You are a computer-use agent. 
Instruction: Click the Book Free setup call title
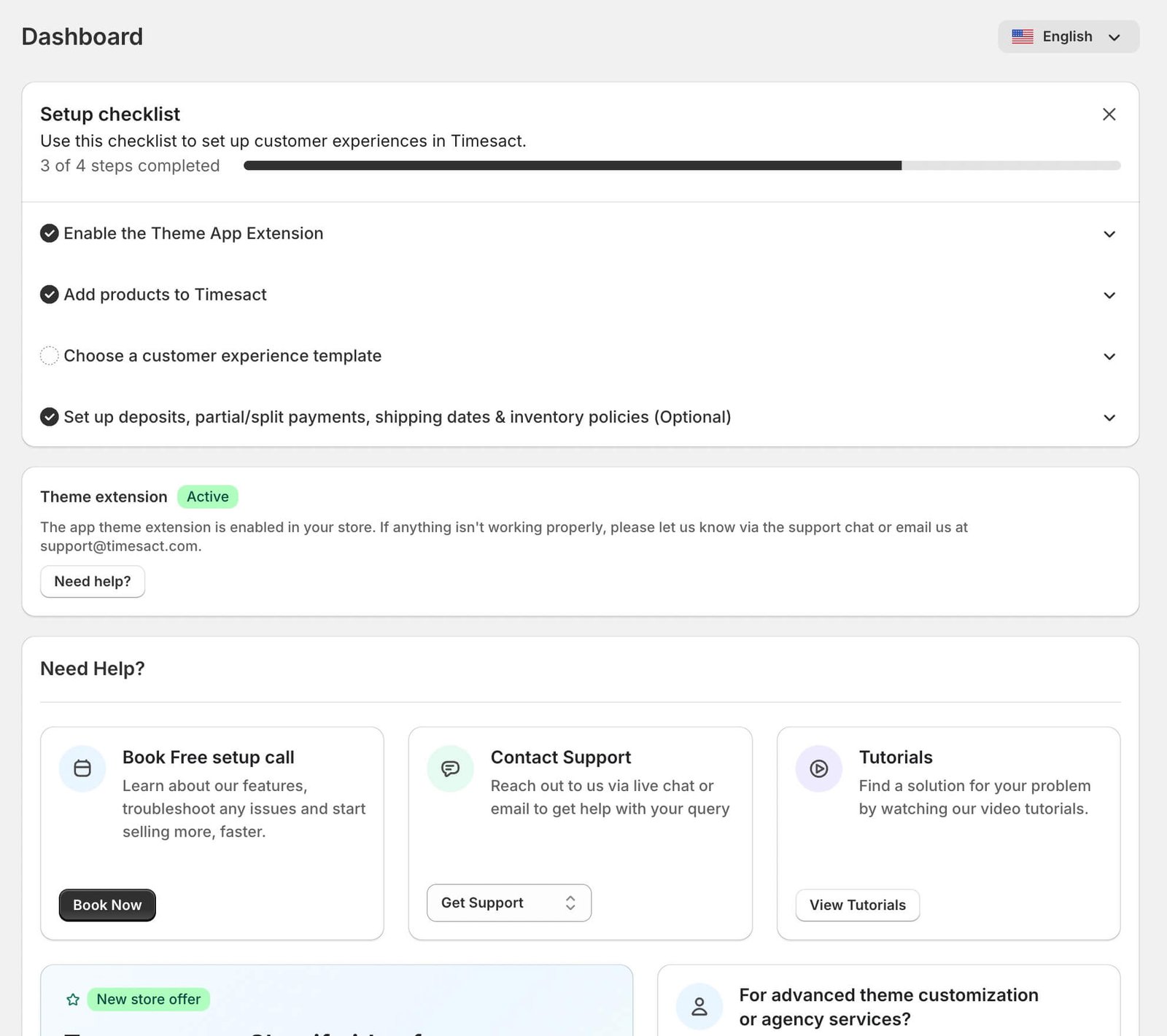pyautogui.click(x=209, y=757)
